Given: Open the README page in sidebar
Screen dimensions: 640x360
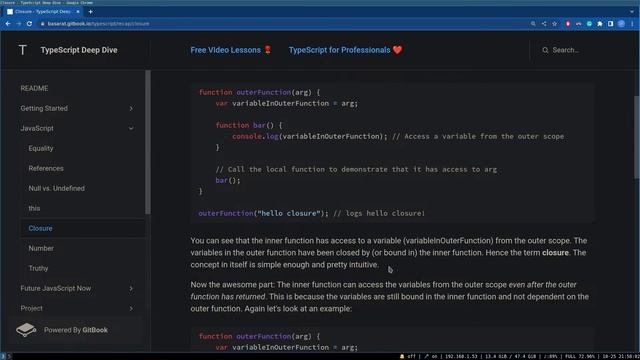Looking at the screenshot, I should point(34,88).
